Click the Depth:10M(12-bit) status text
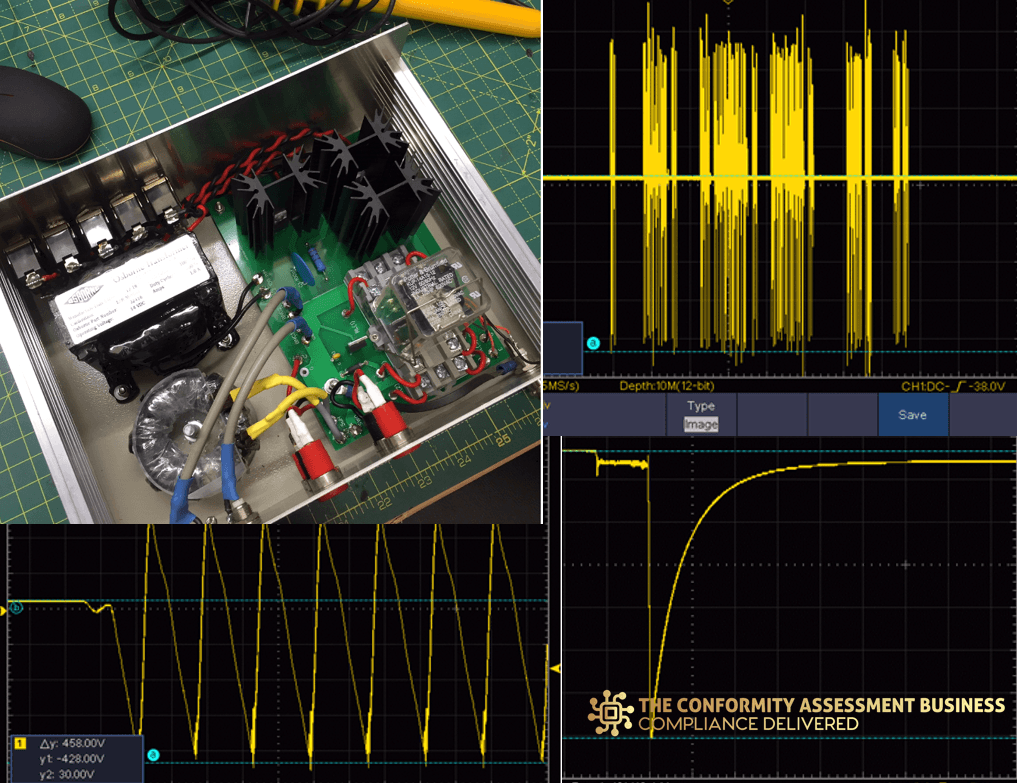 [667, 386]
